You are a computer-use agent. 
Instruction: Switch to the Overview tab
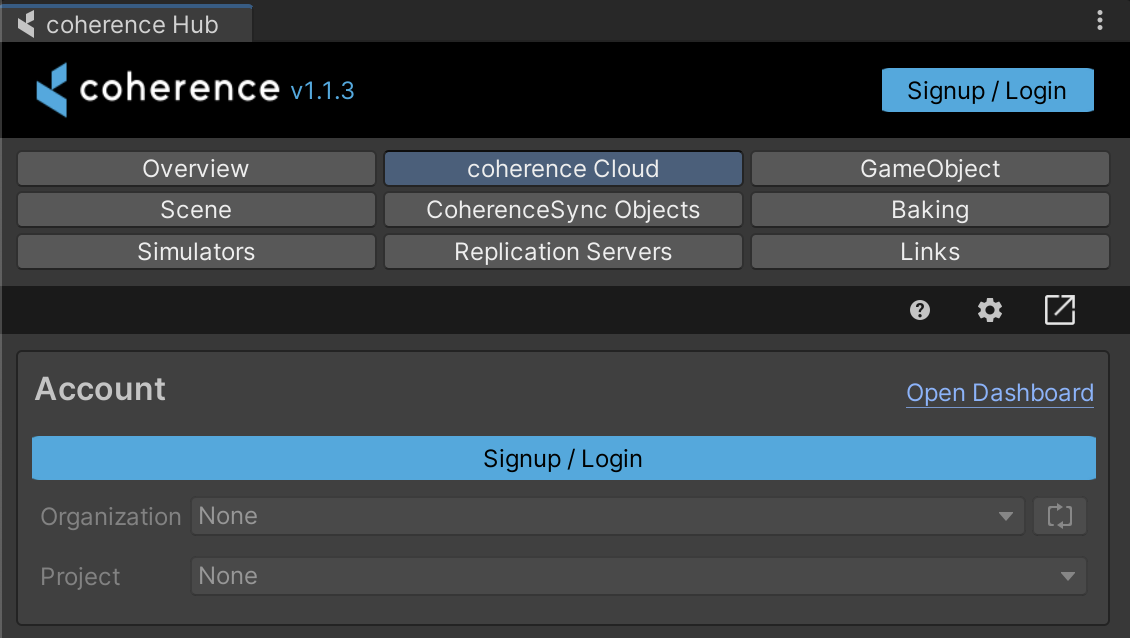[196, 169]
